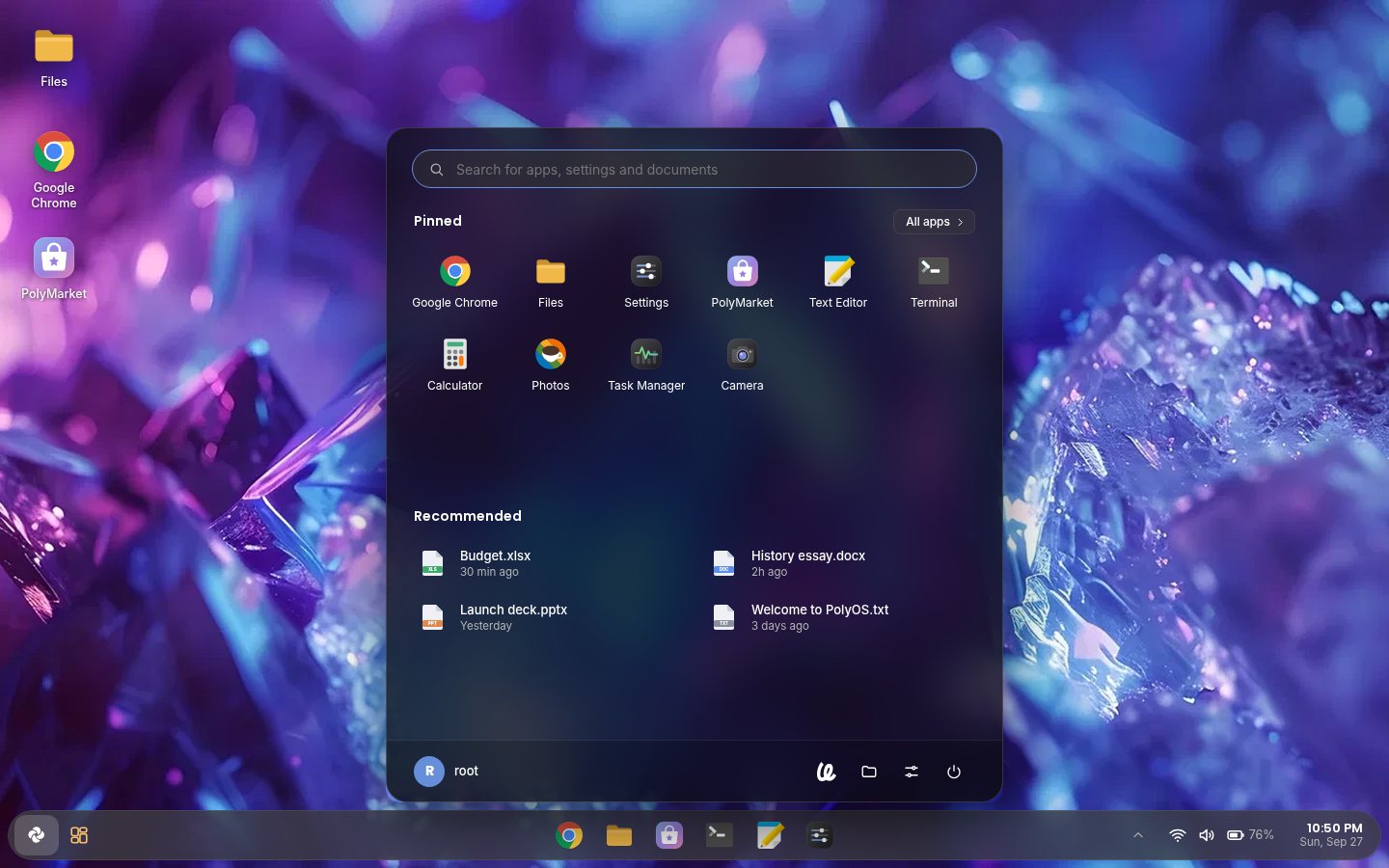
Task: Open recommended file History essay.docx
Action: point(841,563)
